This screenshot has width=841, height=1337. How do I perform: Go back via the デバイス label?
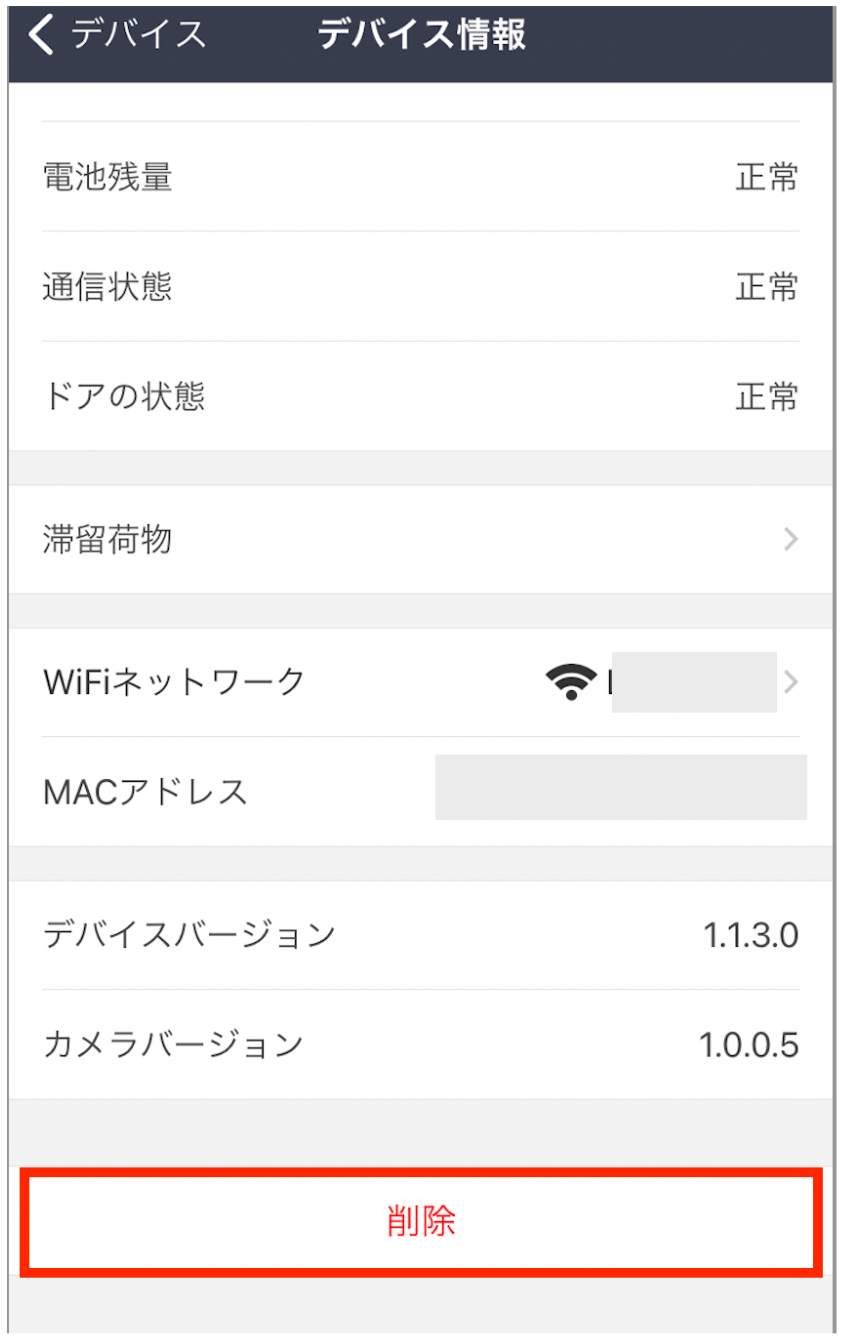[x=138, y=35]
